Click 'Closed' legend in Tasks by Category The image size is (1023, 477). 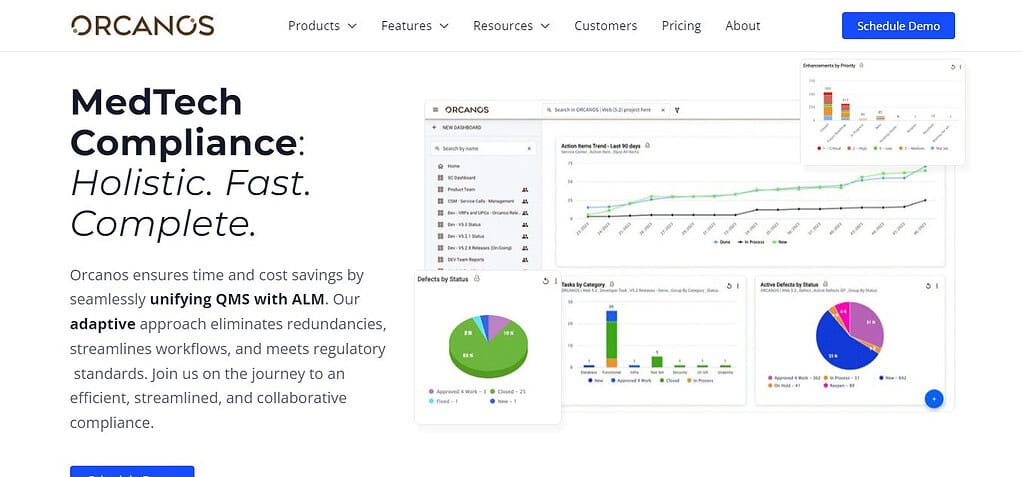pos(669,380)
